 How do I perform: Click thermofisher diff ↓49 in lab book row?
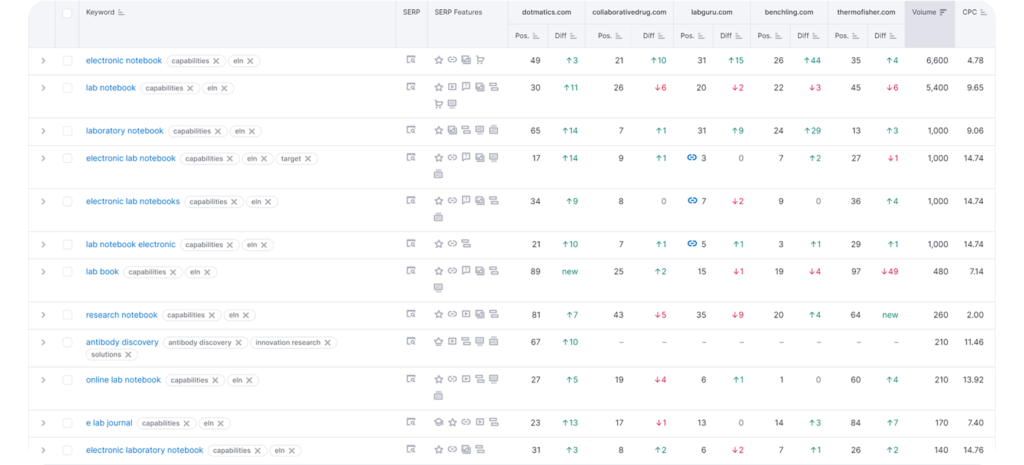[x=889, y=272]
